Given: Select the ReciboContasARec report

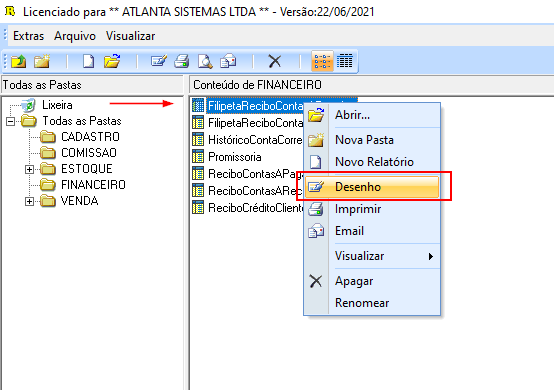Looking at the screenshot, I should [255, 191].
